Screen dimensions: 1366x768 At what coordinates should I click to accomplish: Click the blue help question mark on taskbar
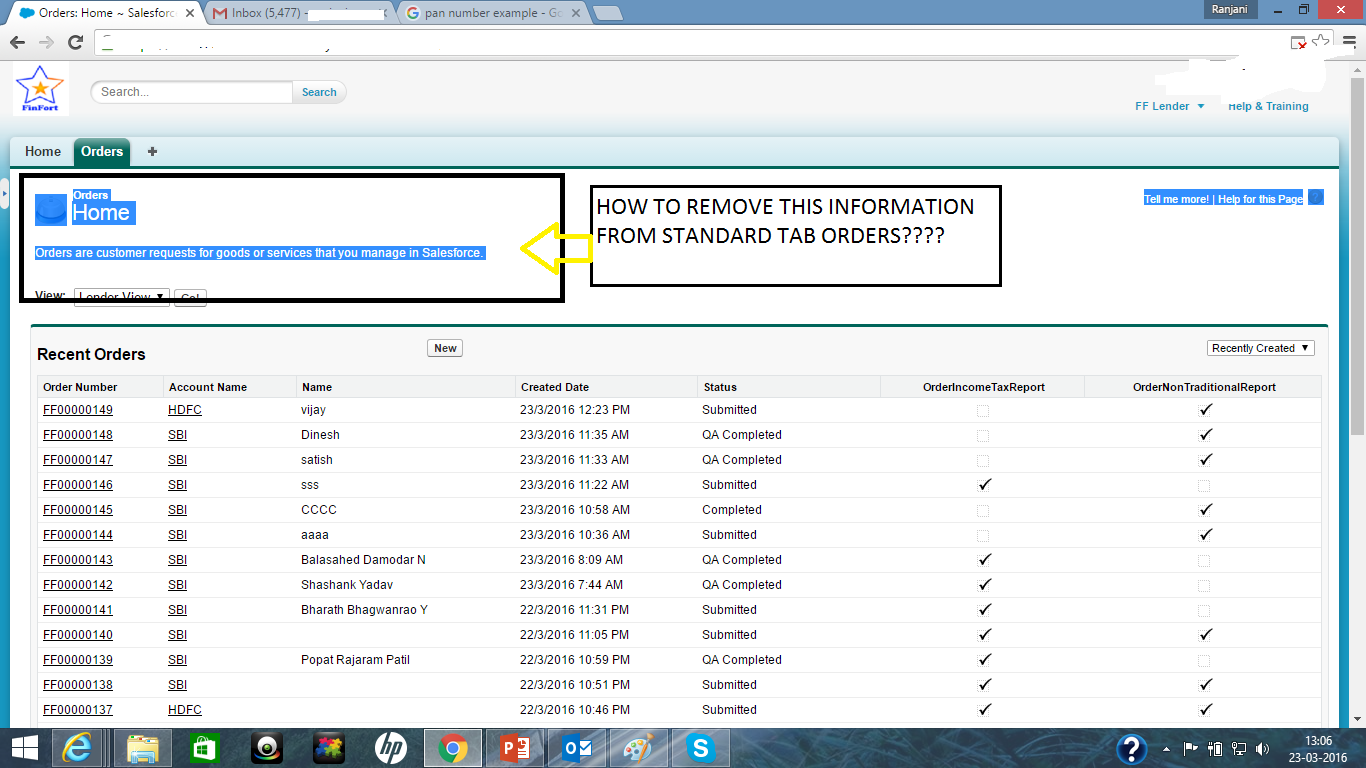1131,748
